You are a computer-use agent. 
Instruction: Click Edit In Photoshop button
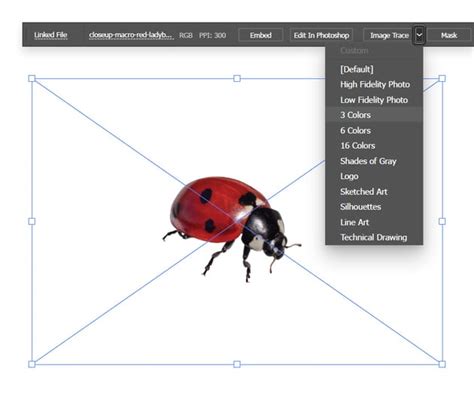click(321, 35)
